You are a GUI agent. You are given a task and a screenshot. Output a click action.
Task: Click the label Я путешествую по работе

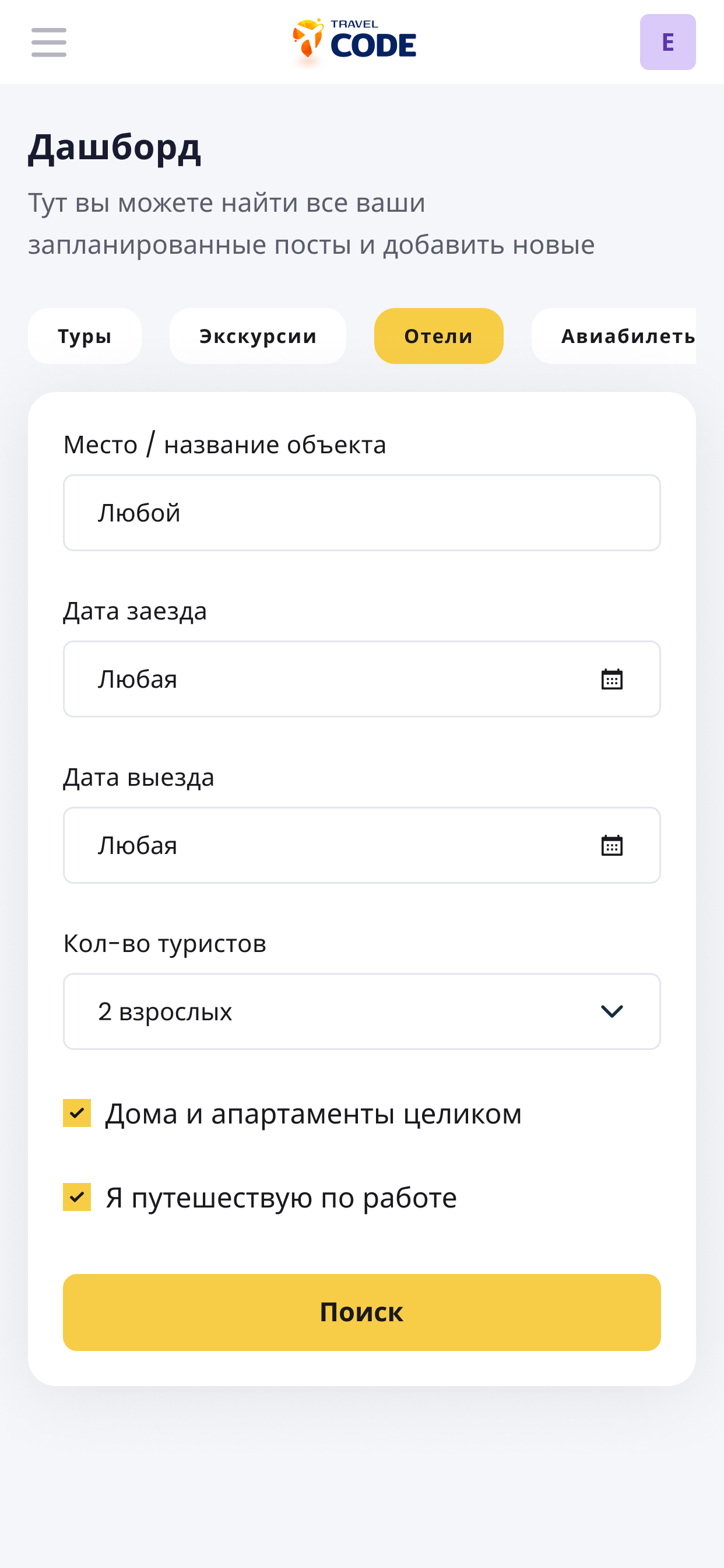281,1198
